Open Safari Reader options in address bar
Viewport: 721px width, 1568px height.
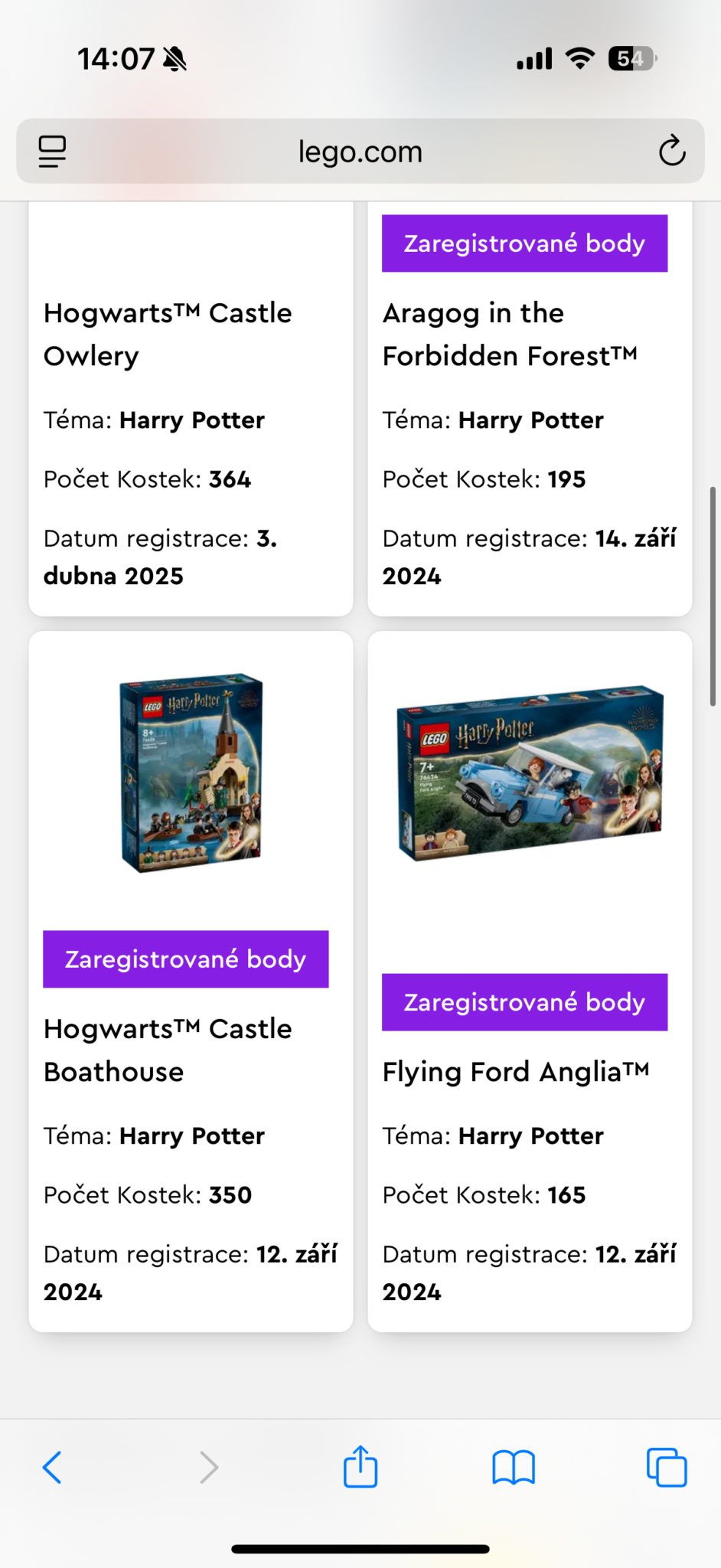(51, 151)
